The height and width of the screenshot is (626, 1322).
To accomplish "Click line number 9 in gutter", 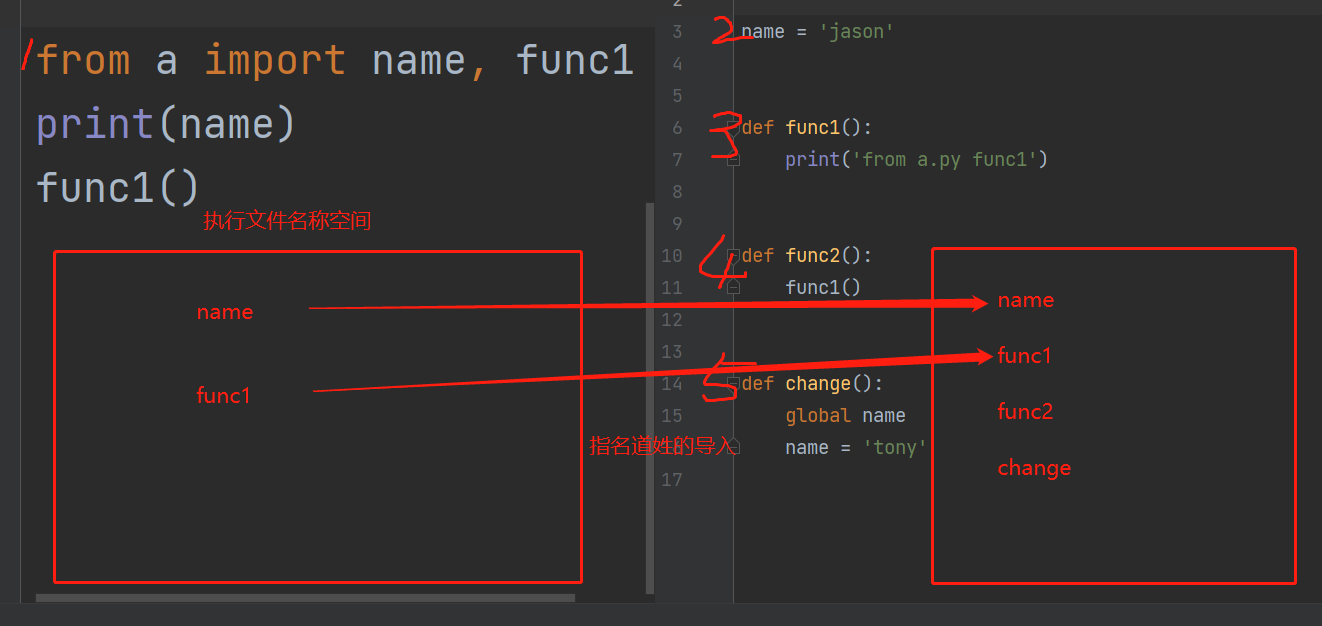I will pos(677,223).
